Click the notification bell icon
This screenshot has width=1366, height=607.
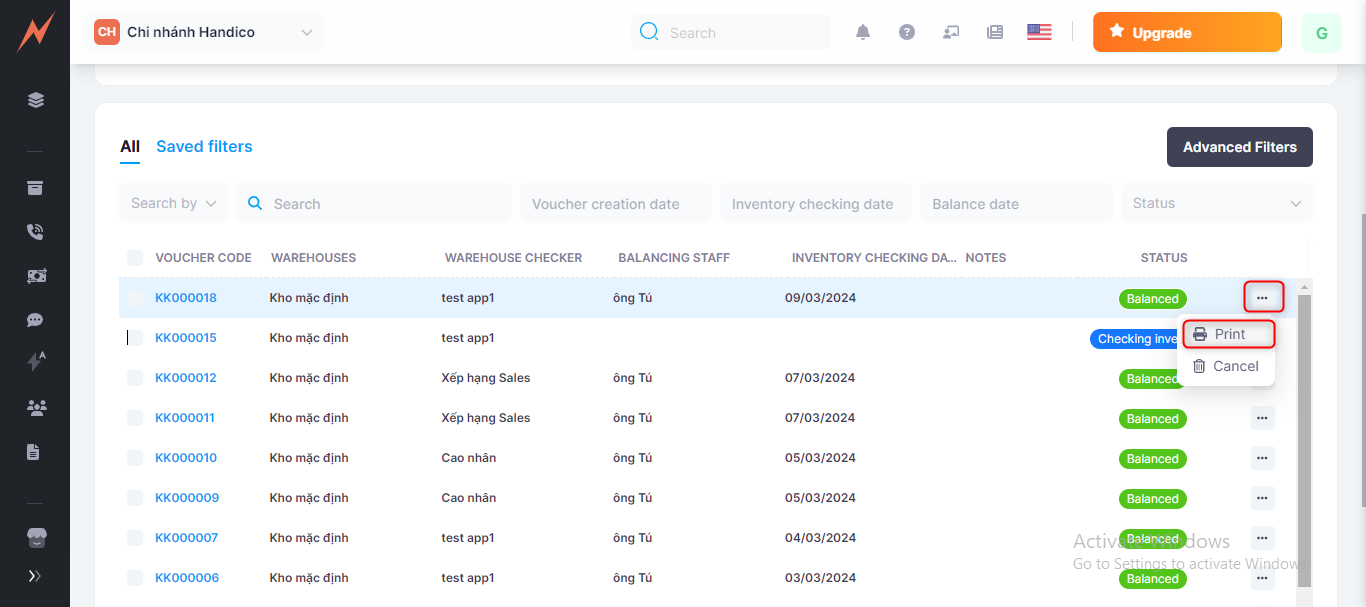863,32
